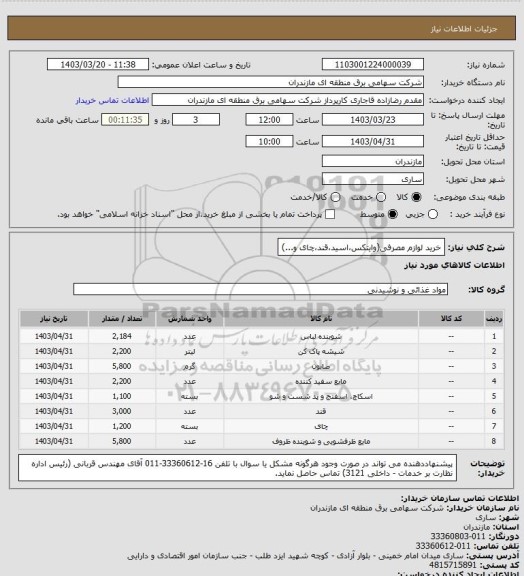Click the price validity date 1403/04/31 field
Viewport: 524px width, 576px height.
click(373, 142)
